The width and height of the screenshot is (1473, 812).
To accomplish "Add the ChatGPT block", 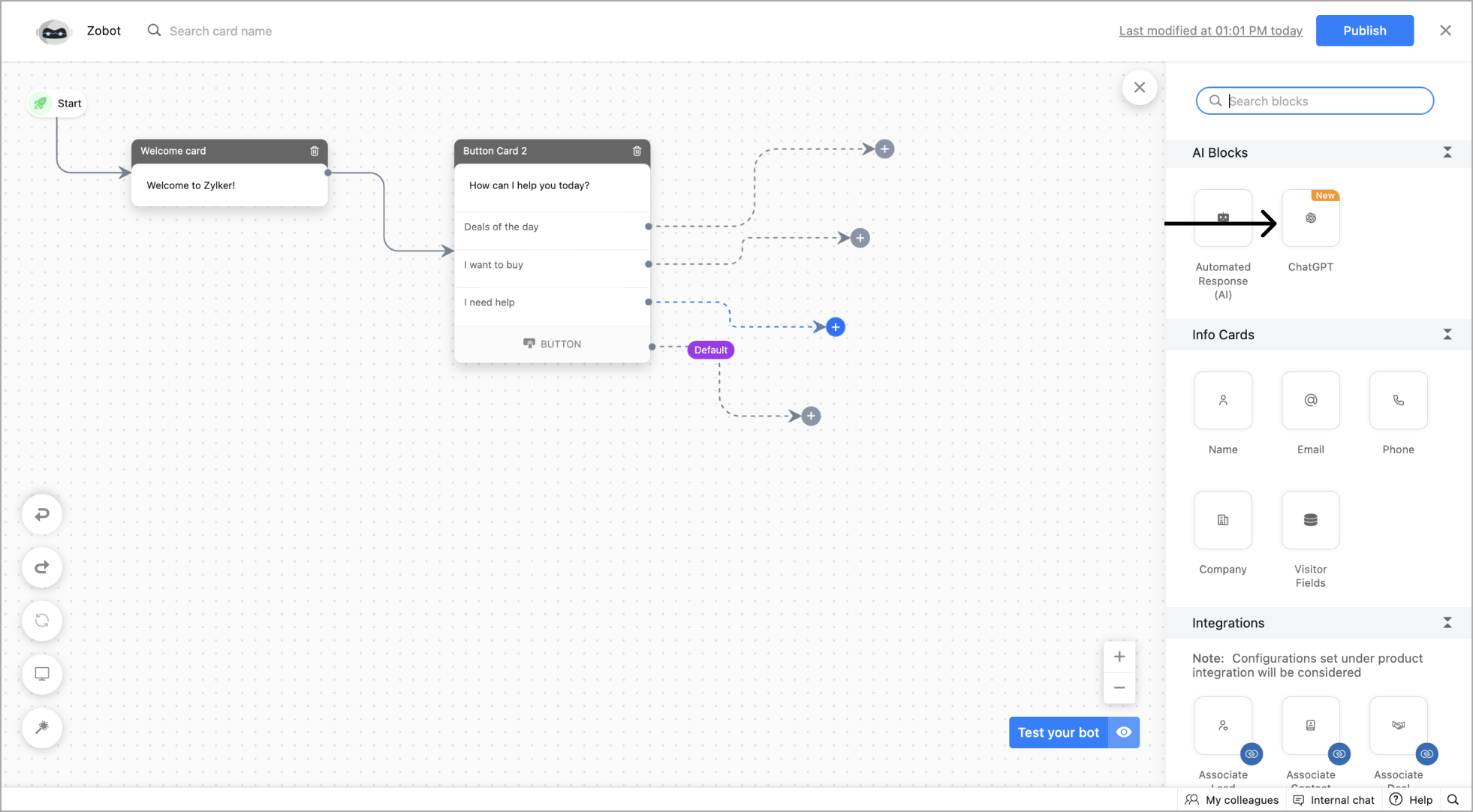I will pyautogui.click(x=1310, y=218).
